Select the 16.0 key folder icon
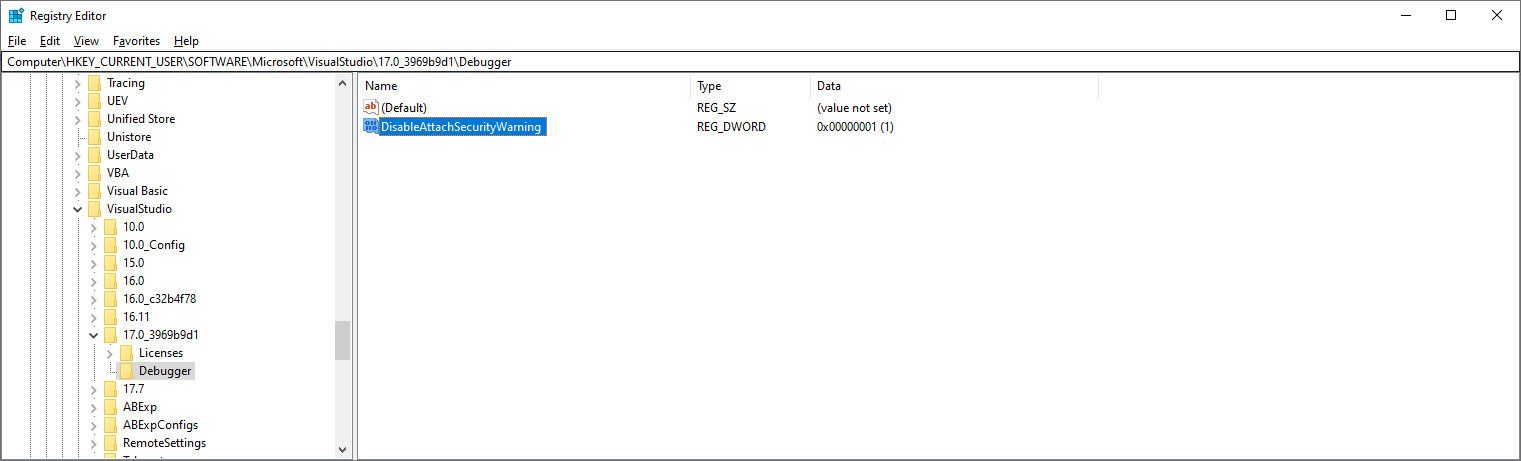Viewport: 1521px width, 461px height. [111, 281]
